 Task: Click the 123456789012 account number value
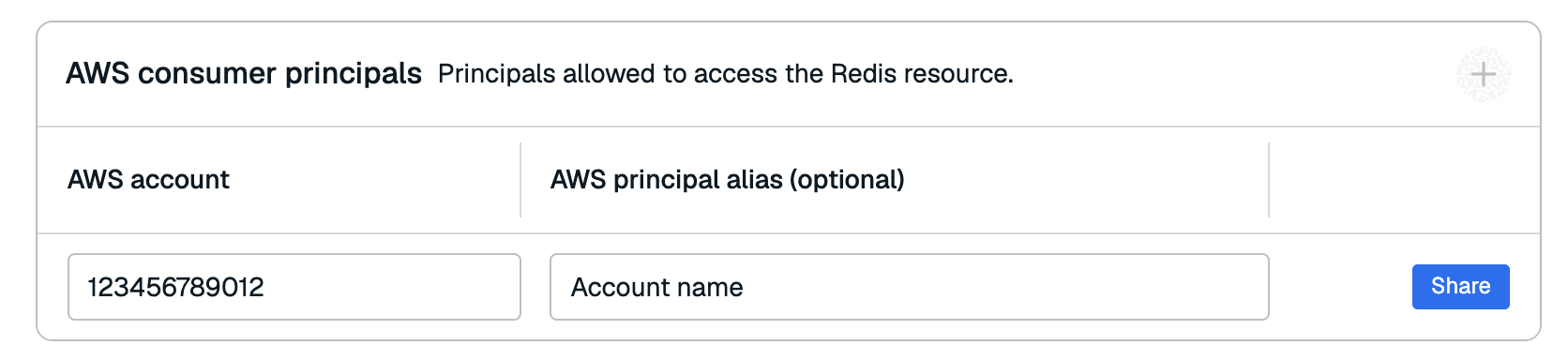(175, 287)
